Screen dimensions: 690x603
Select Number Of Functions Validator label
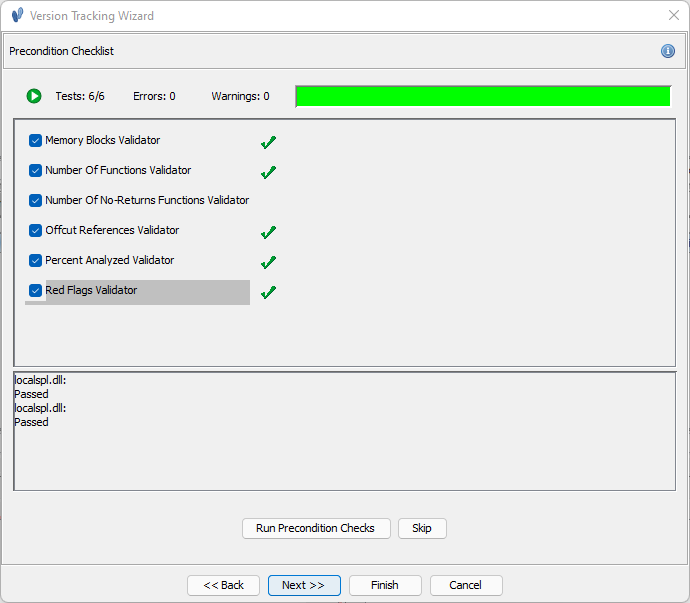(x=118, y=170)
